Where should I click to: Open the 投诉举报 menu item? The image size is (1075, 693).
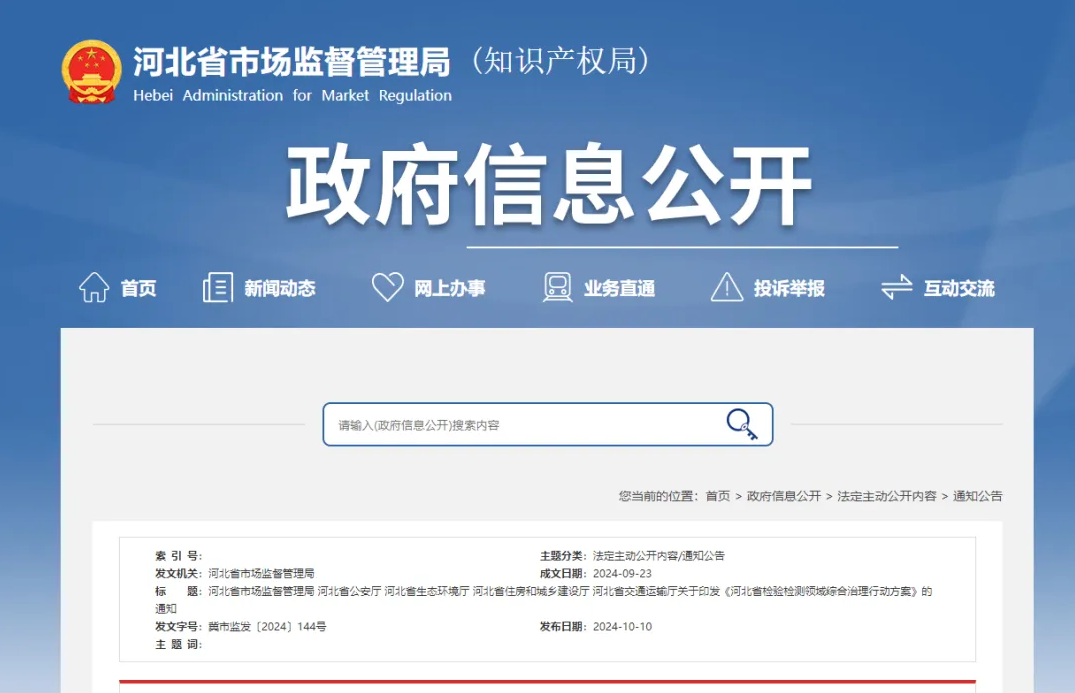point(789,289)
